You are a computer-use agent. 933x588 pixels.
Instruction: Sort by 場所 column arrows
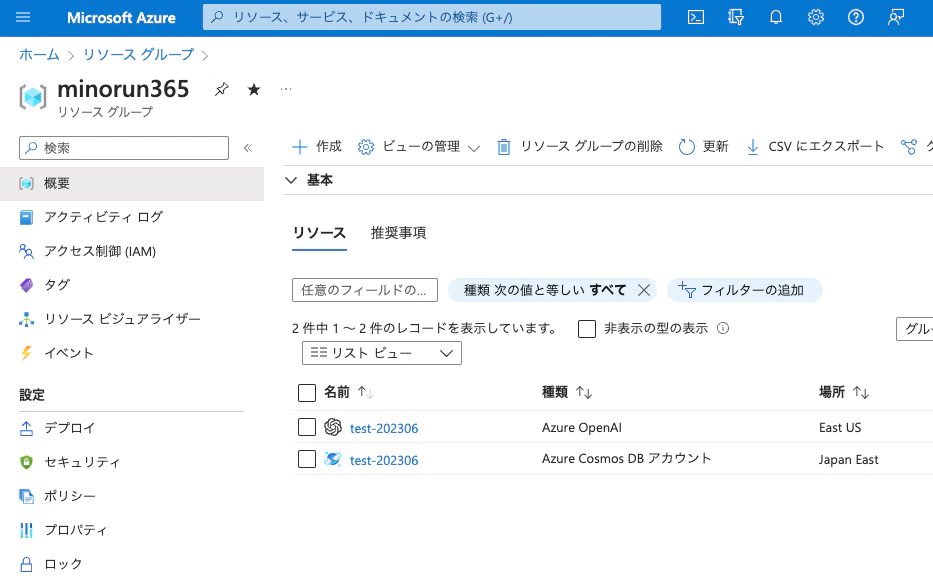861,393
